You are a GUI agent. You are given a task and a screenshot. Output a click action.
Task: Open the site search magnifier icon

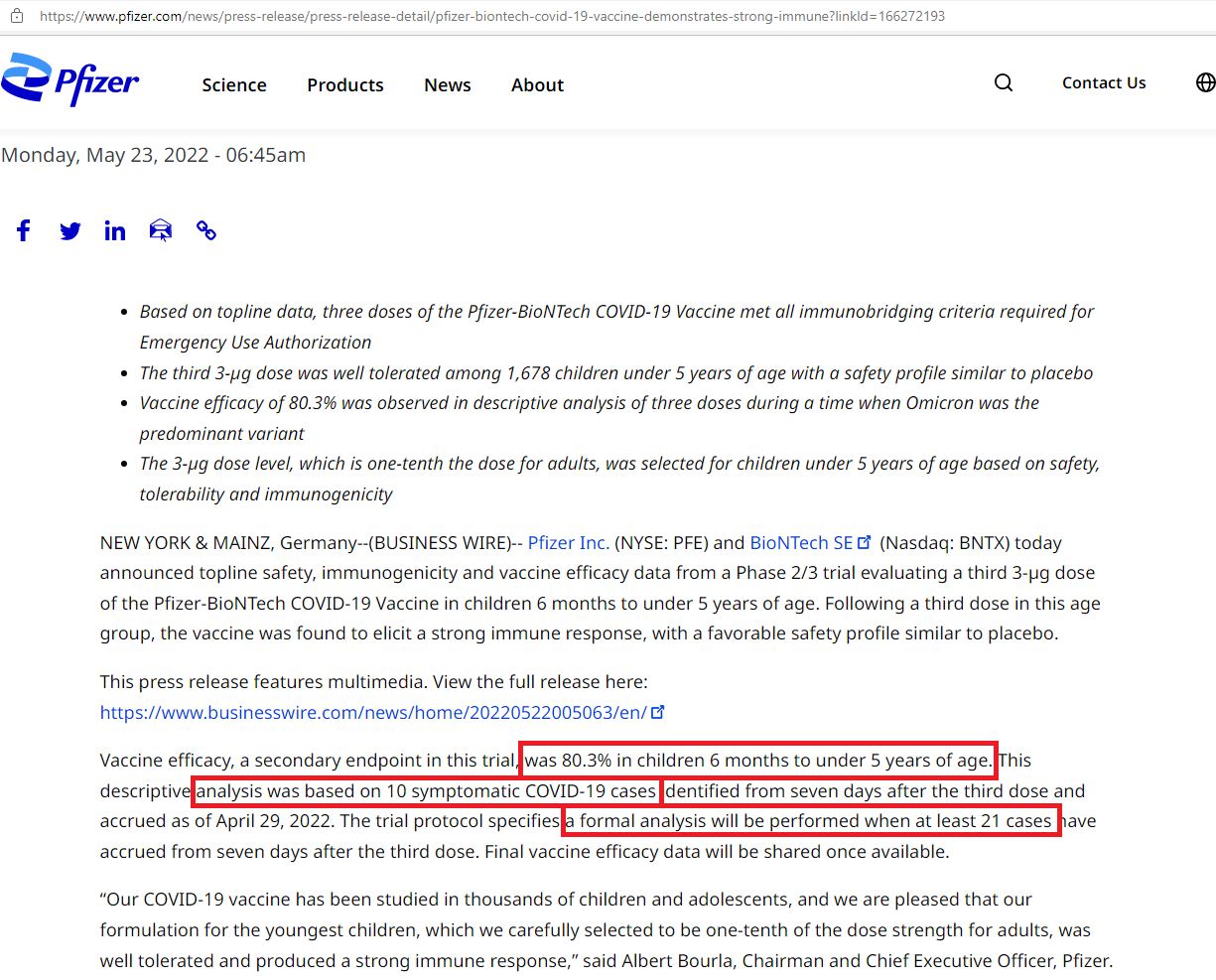[x=1004, y=82]
